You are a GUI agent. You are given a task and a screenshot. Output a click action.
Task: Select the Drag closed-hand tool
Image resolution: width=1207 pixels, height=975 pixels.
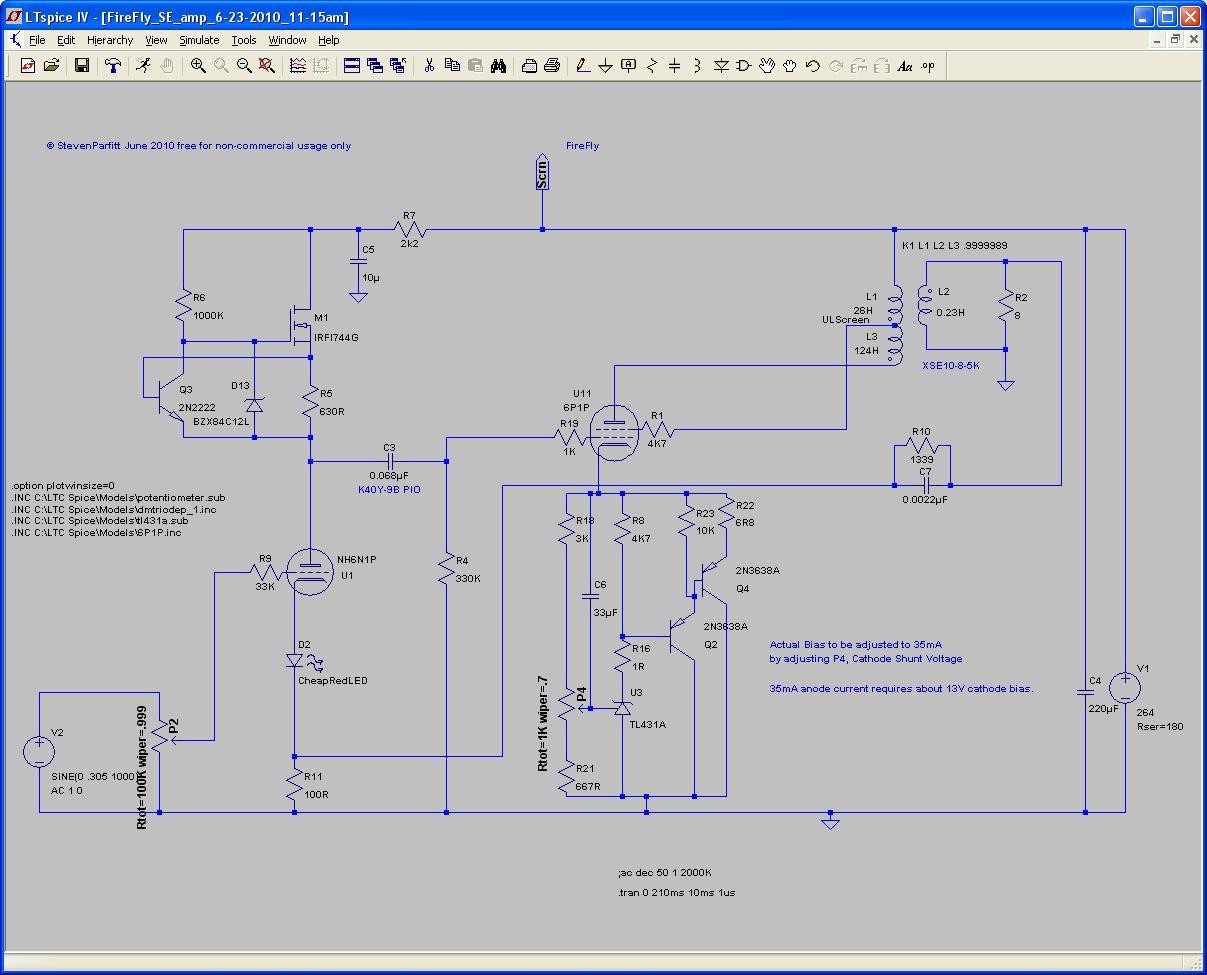(x=790, y=66)
